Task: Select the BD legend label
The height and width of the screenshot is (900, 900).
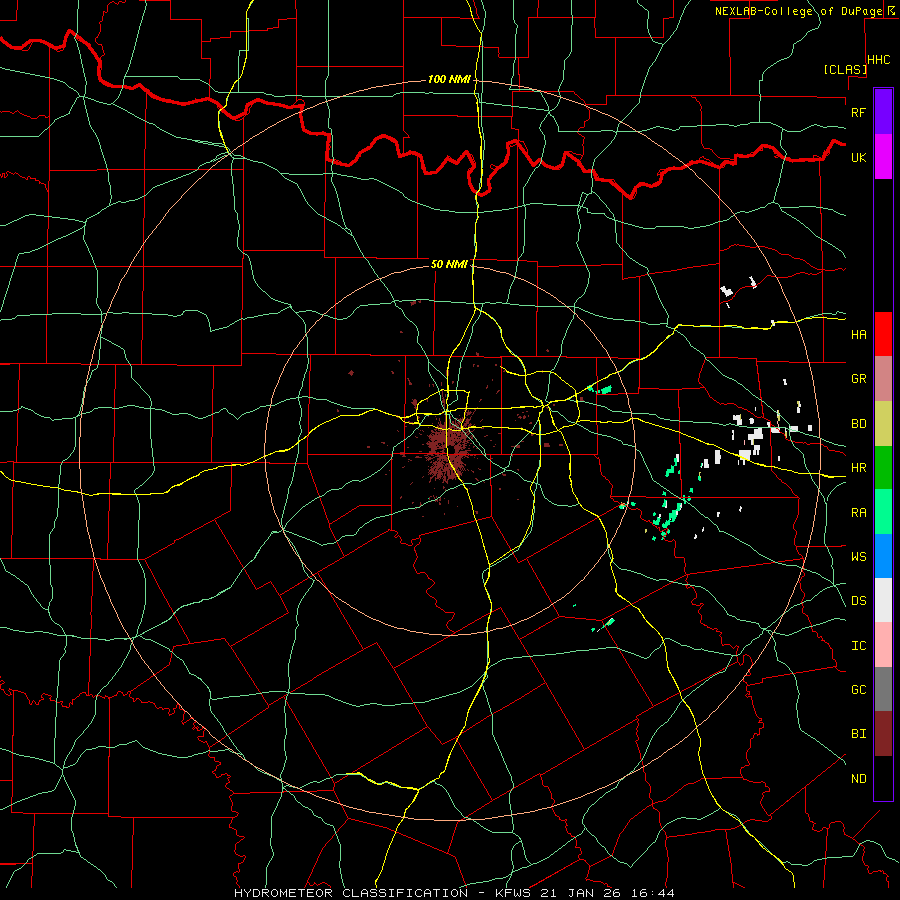Action: tap(858, 424)
